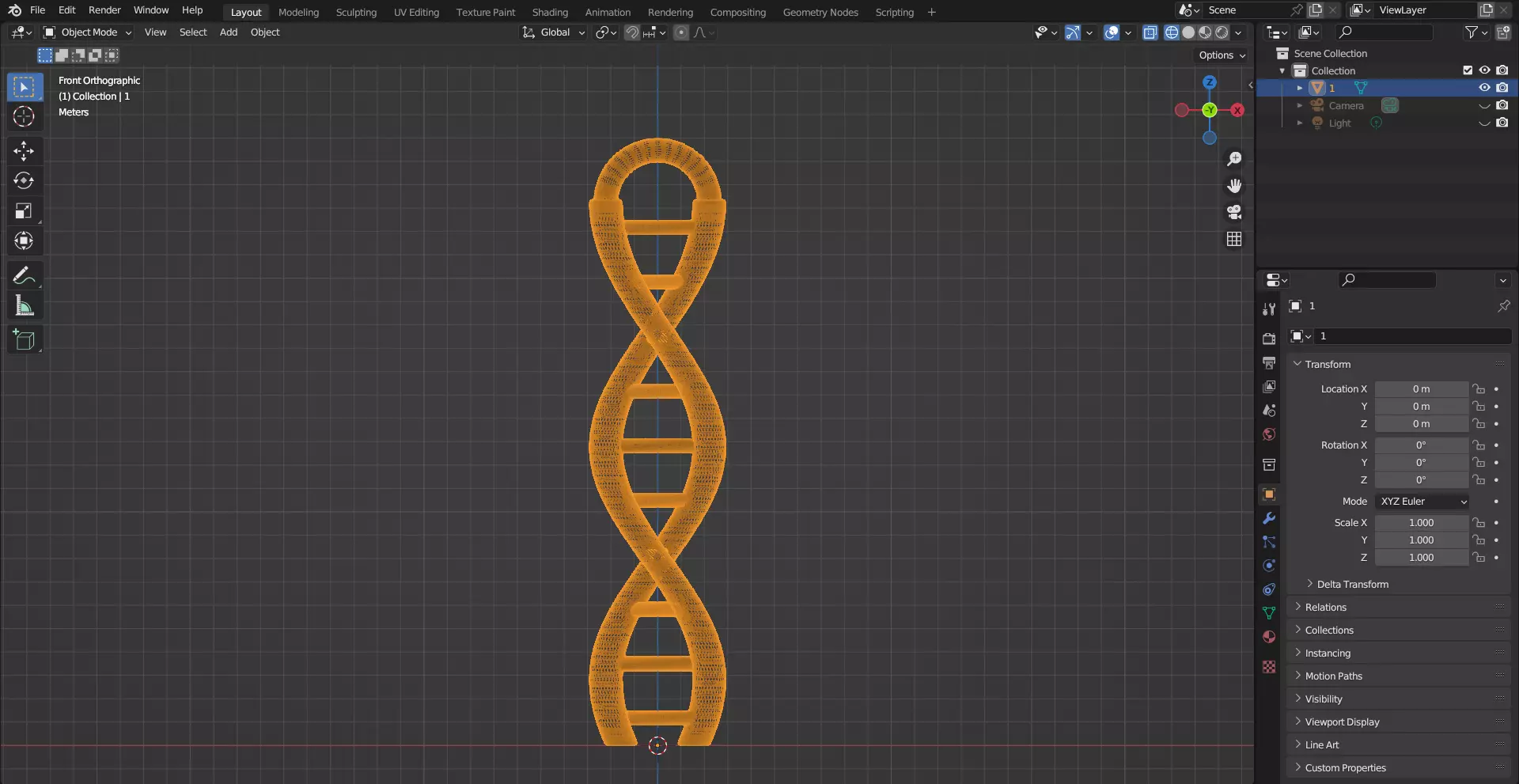Viewport: 1519px width, 784px height.
Task: Click the zoom magnifier viewport icon
Action: [1234, 159]
